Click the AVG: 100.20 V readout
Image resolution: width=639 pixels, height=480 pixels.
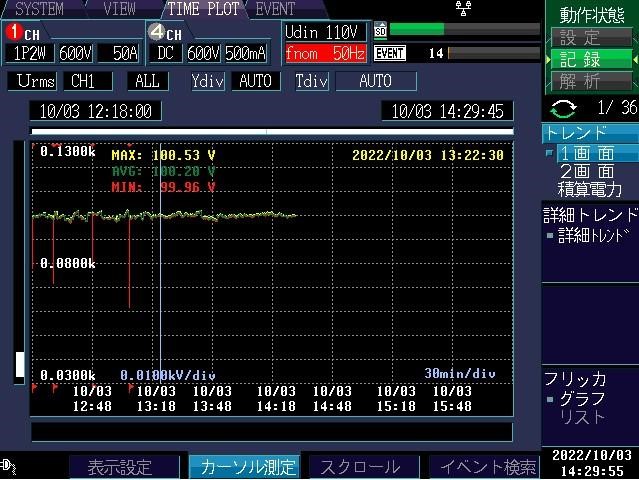point(163,171)
